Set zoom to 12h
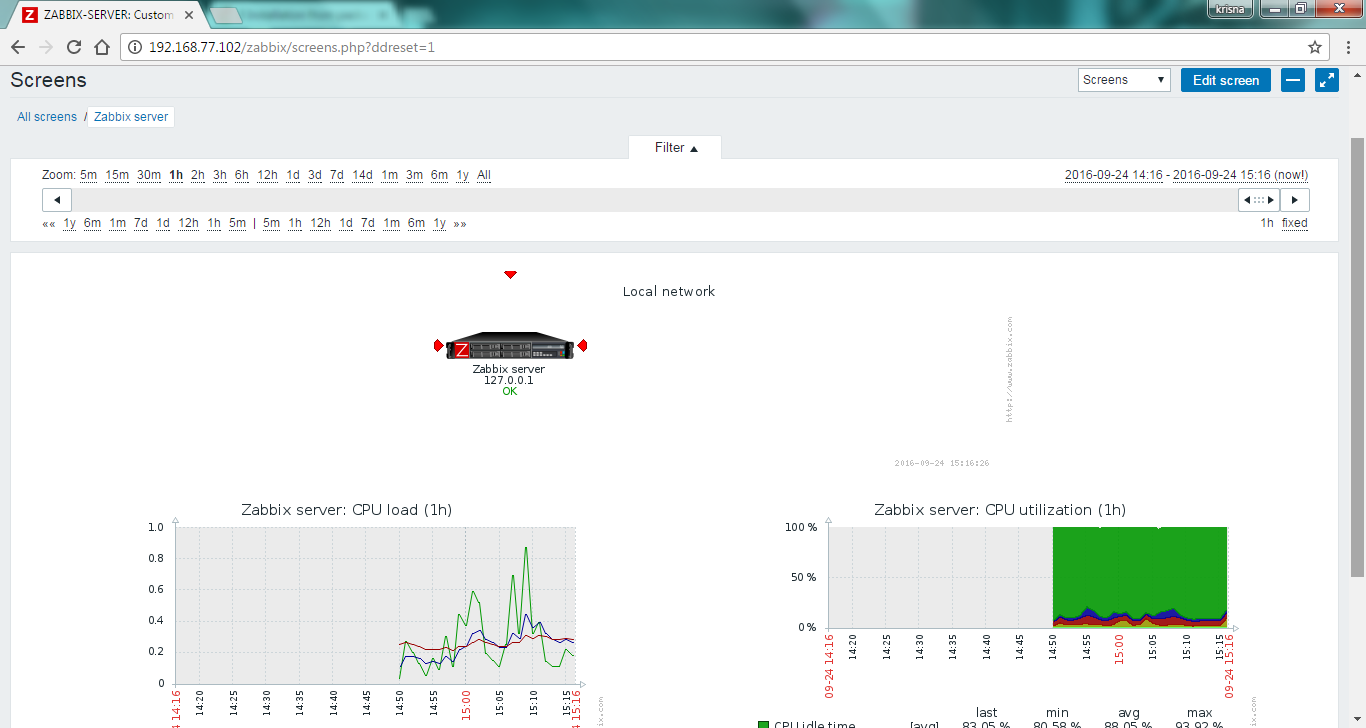This screenshot has width=1366, height=728. pyautogui.click(x=267, y=175)
